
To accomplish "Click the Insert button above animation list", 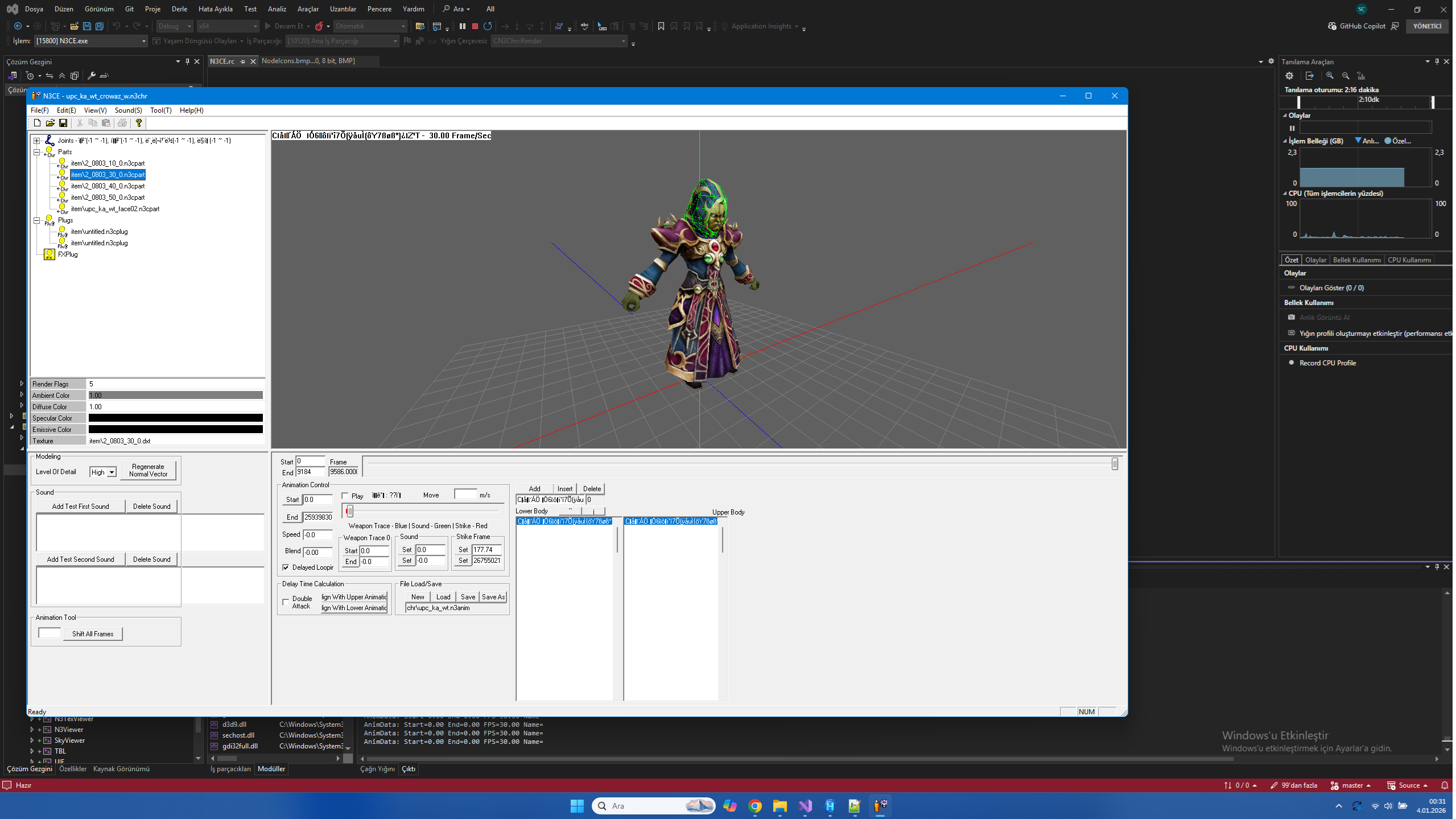I will click(x=565, y=489).
